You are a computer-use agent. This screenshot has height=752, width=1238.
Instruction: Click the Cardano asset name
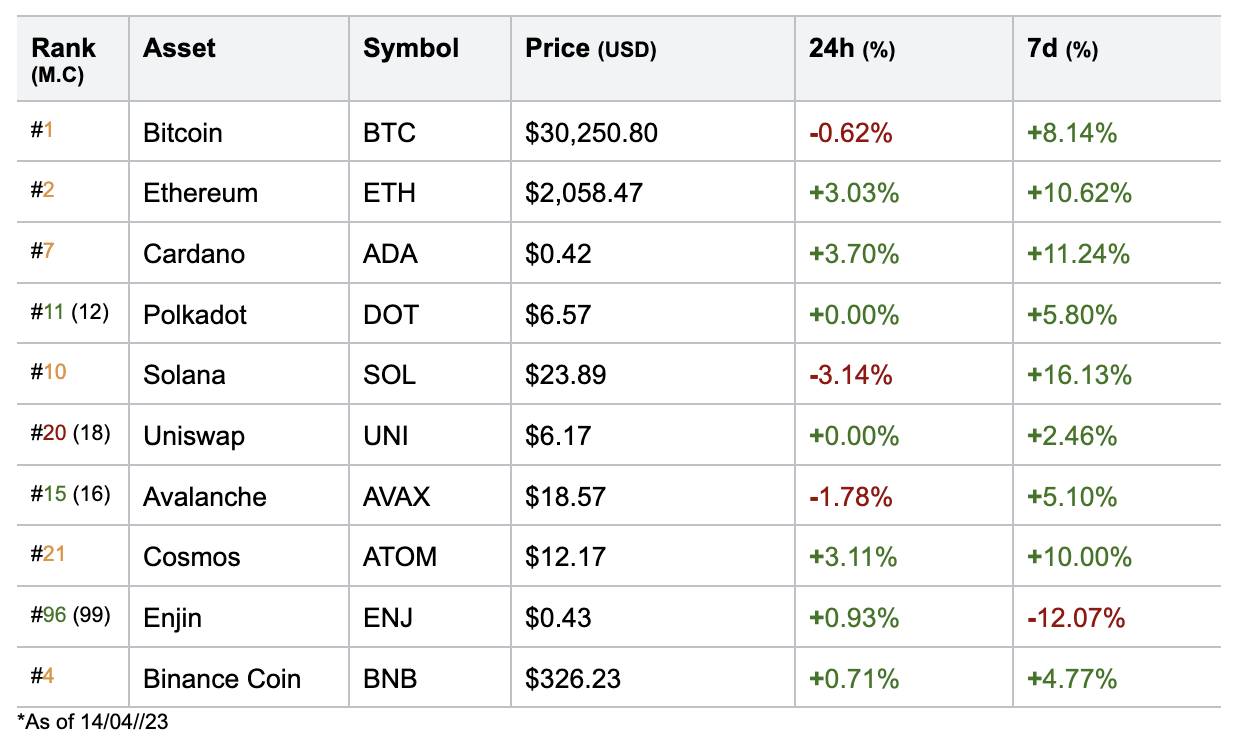[194, 254]
